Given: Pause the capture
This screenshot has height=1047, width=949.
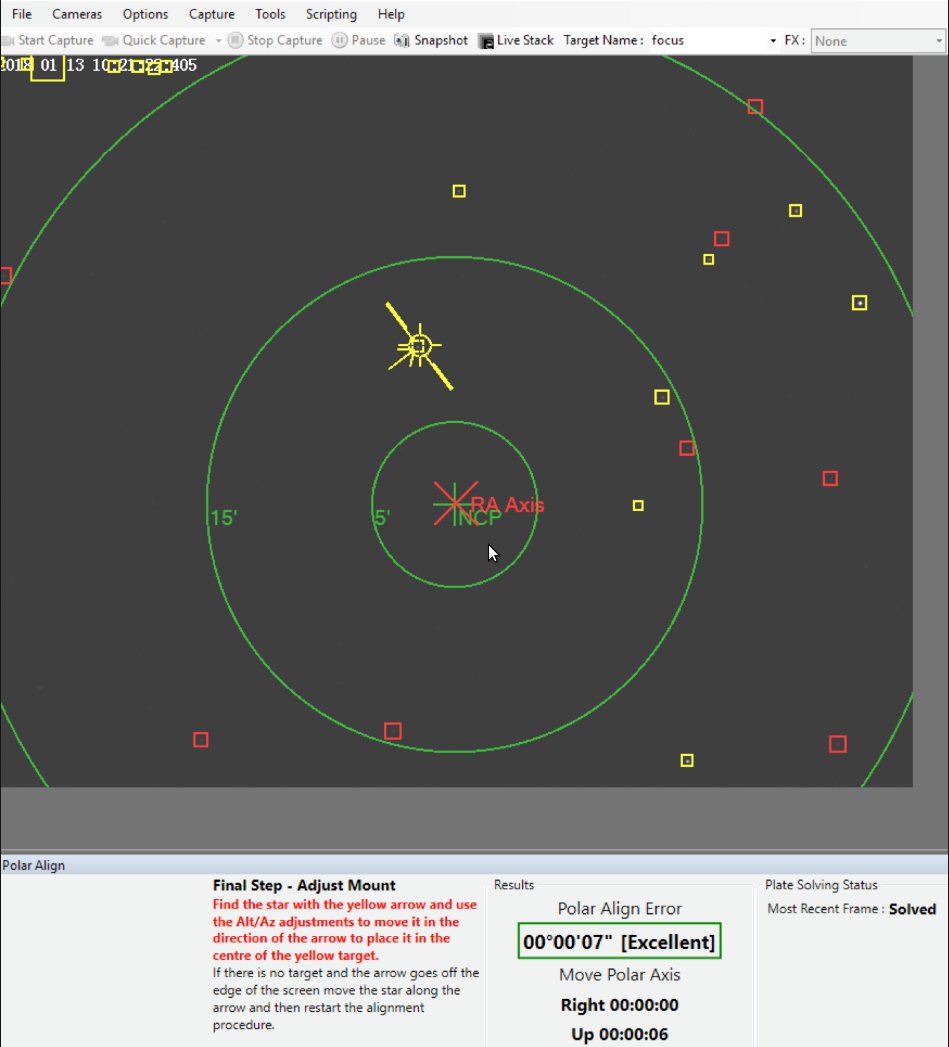Looking at the screenshot, I should [x=359, y=40].
